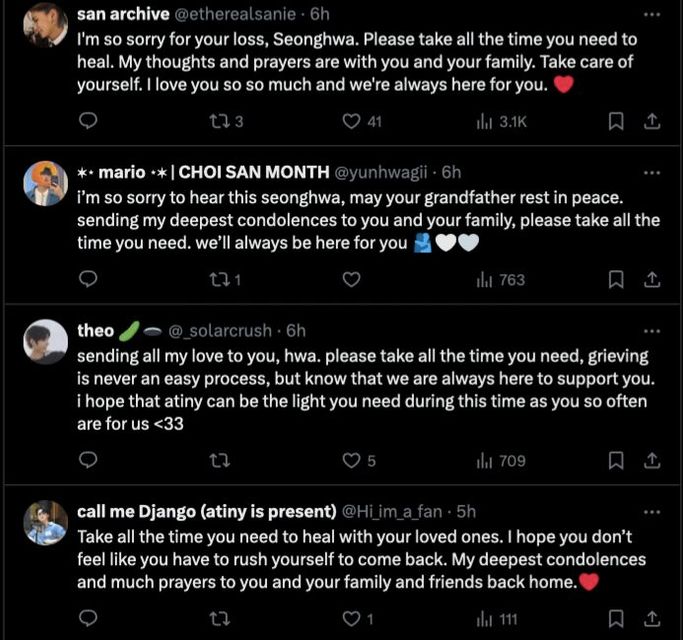
Task: Bookmark theo's tweet
Action: tap(617, 461)
